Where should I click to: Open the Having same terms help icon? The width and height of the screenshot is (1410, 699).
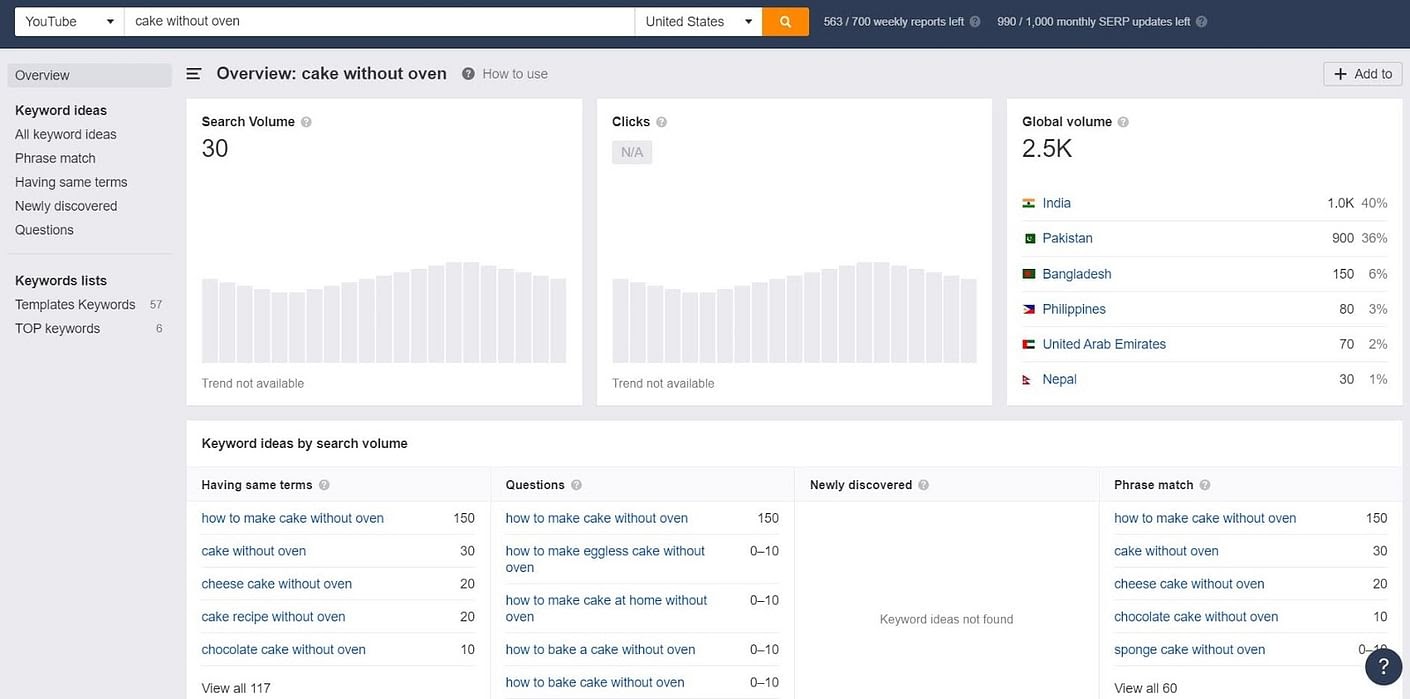pyautogui.click(x=325, y=484)
